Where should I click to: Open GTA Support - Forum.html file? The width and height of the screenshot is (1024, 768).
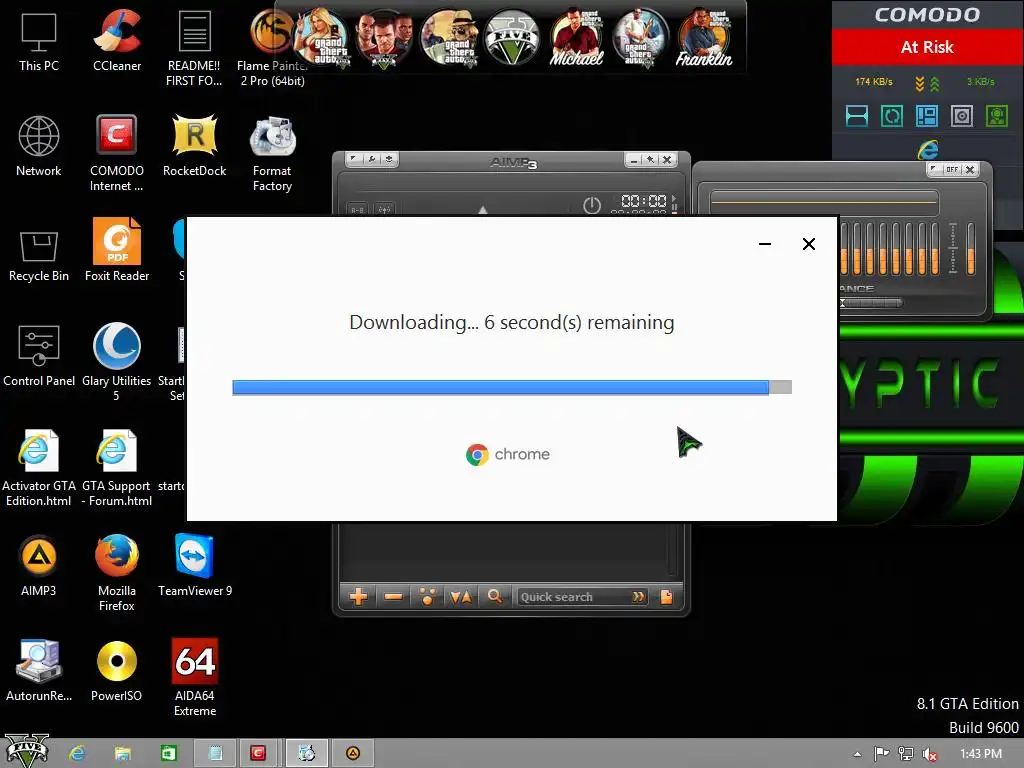117,469
